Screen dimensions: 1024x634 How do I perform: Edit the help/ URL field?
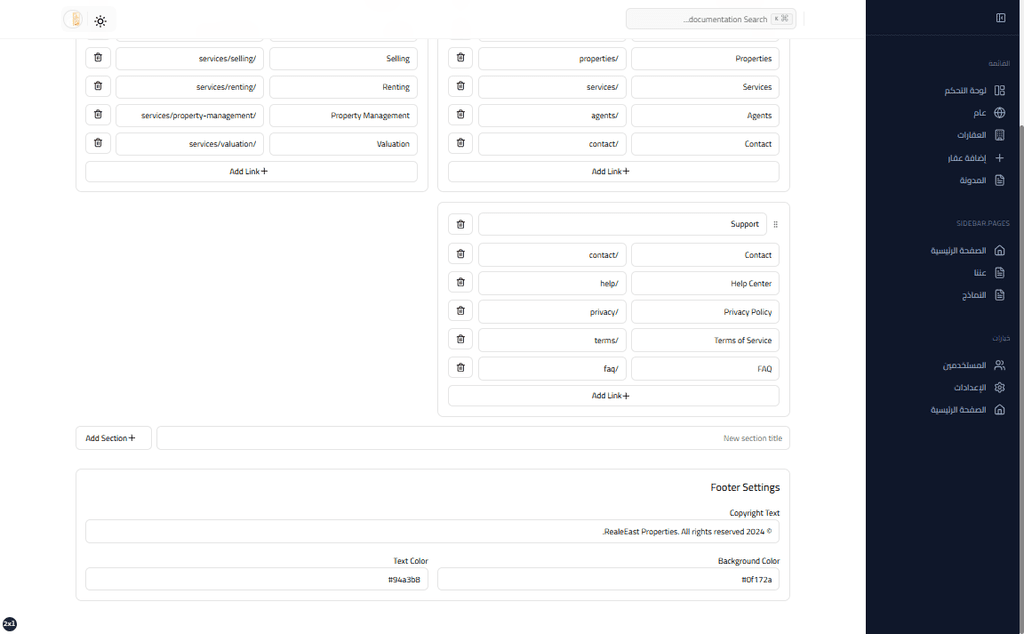pos(552,283)
